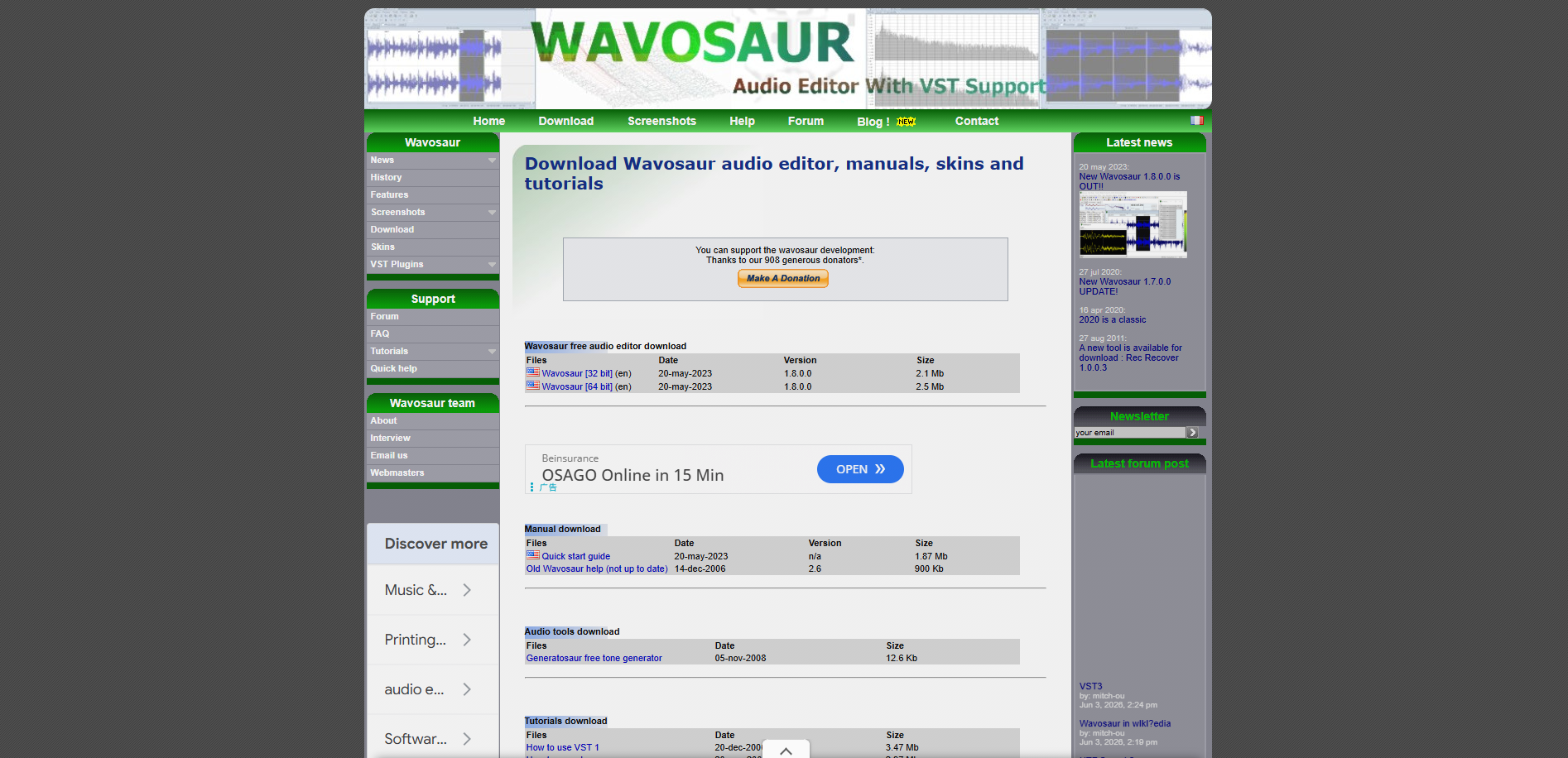Submit newsletter email with arrow button
This screenshot has width=1568, height=758.
(x=1192, y=433)
